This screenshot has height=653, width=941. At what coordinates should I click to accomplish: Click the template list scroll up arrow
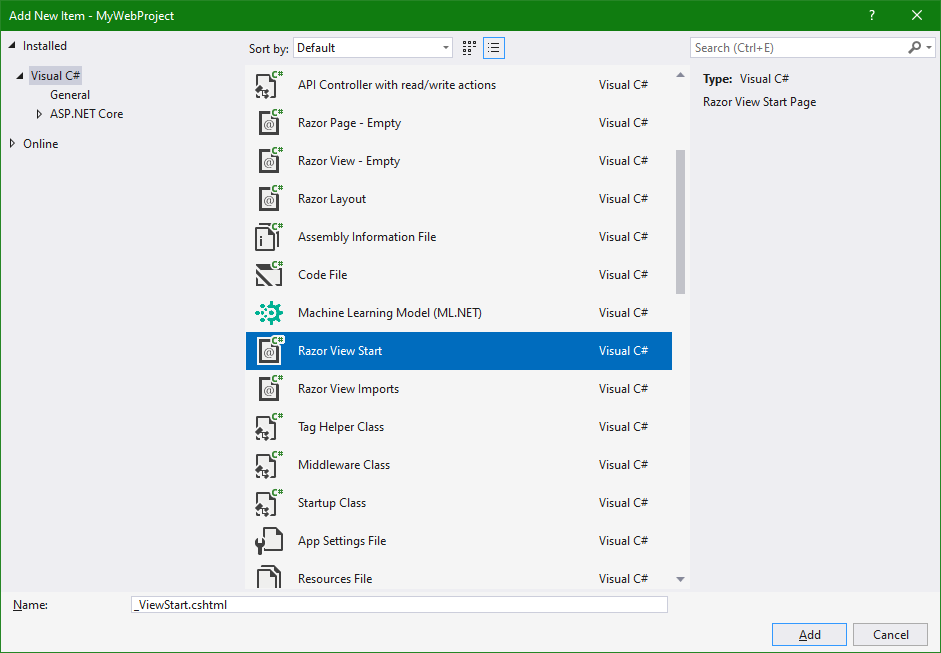680,75
